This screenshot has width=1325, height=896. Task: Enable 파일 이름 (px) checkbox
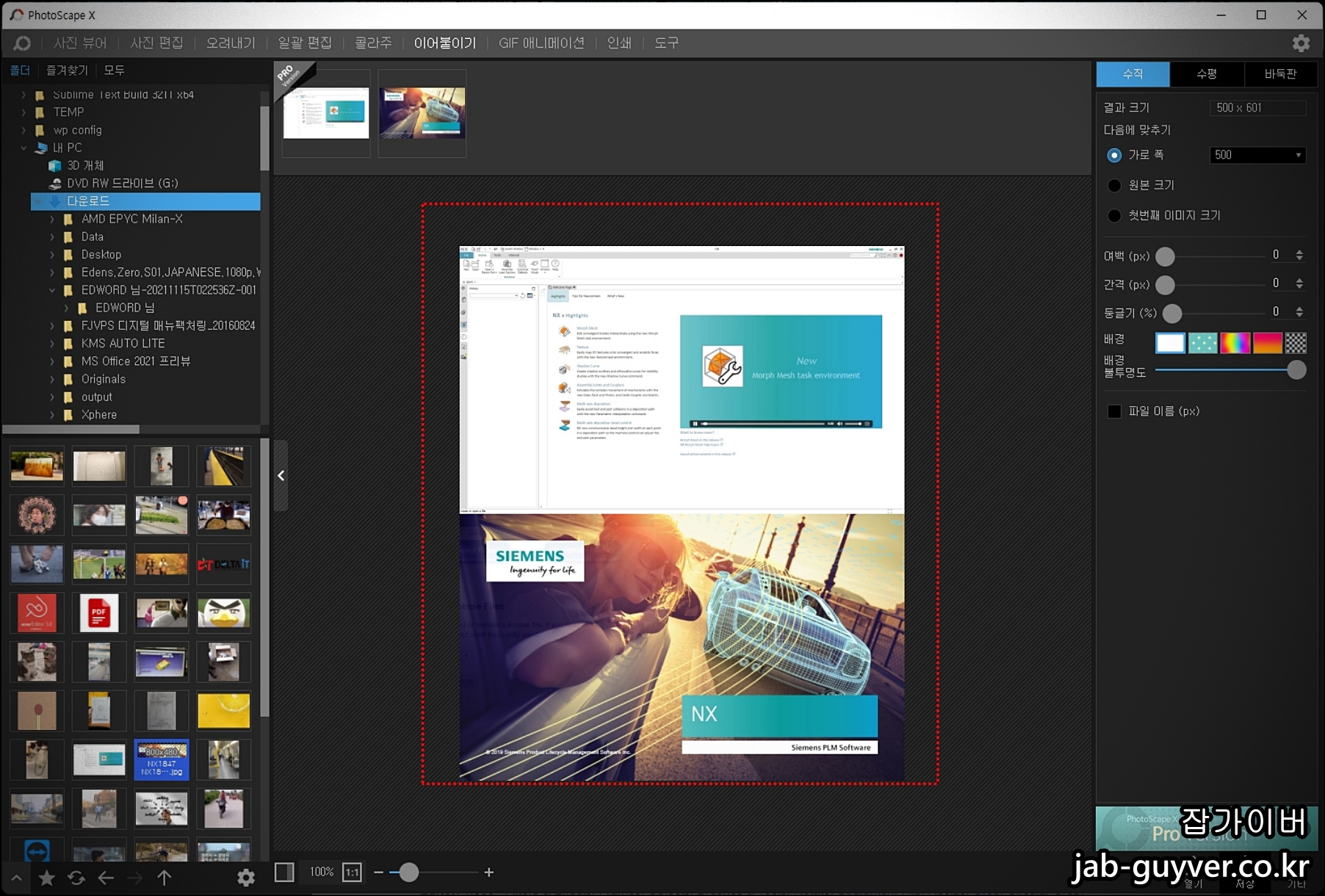(1114, 411)
